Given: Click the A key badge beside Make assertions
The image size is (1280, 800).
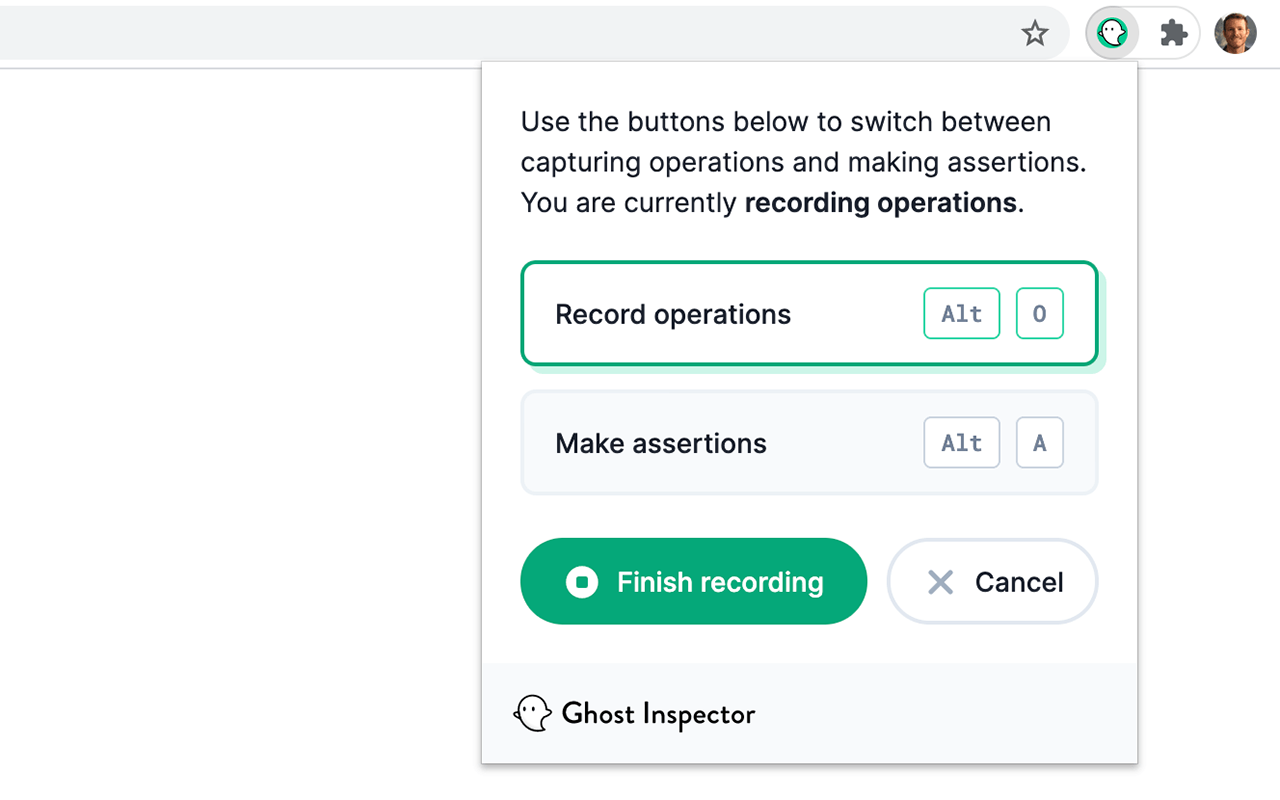Looking at the screenshot, I should tap(1039, 442).
